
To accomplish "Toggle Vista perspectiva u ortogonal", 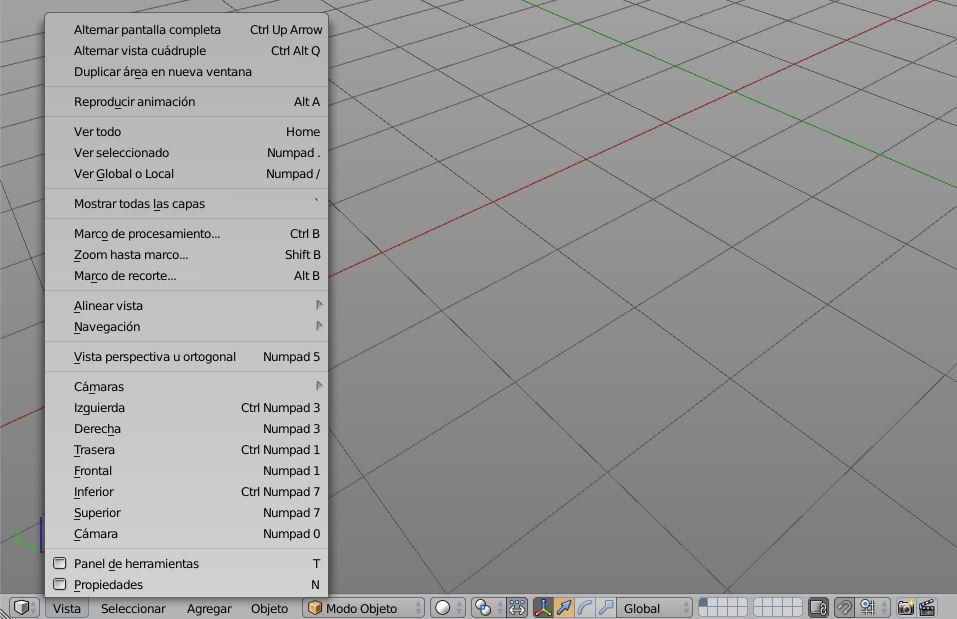I will tap(187, 357).
